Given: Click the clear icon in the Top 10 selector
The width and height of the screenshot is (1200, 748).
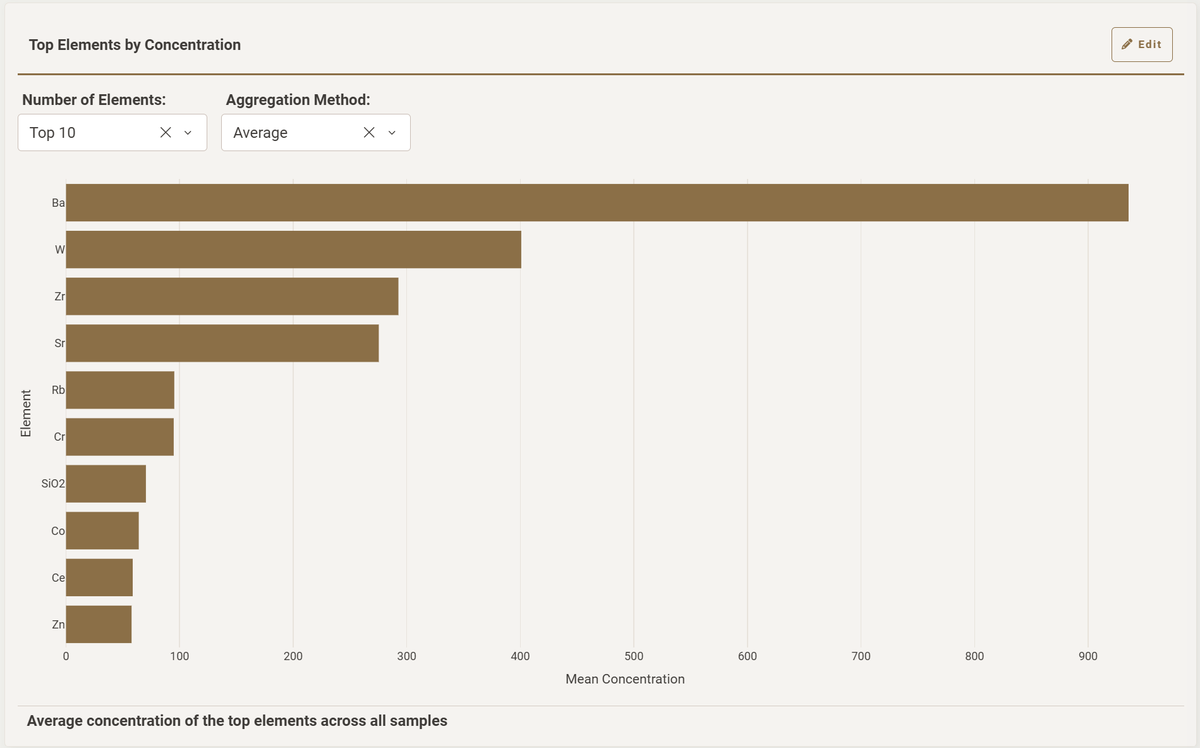Looking at the screenshot, I should (167, 132).
